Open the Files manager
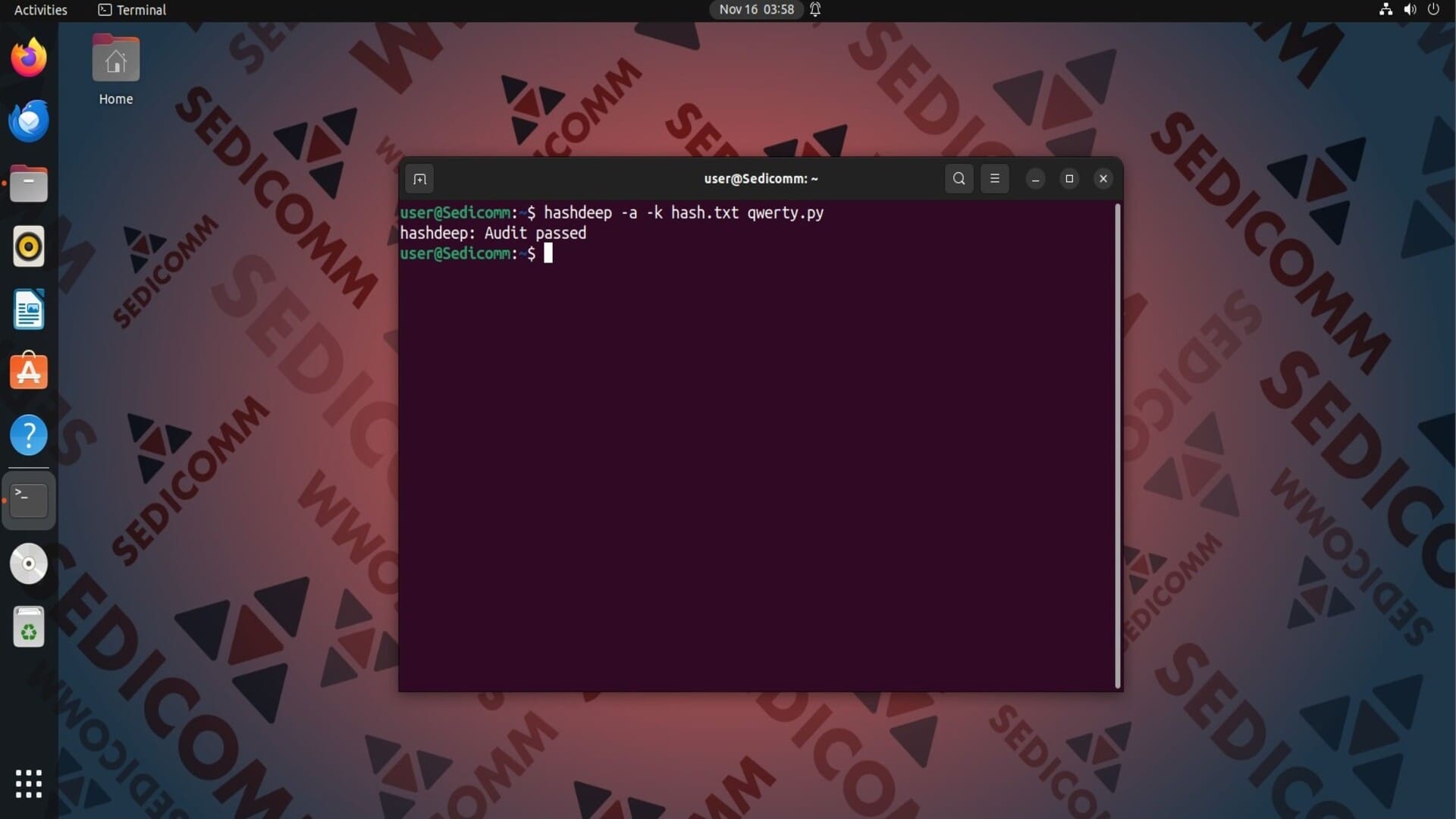This screenshot has width=1456, height=819. click(x=29, y=184)
